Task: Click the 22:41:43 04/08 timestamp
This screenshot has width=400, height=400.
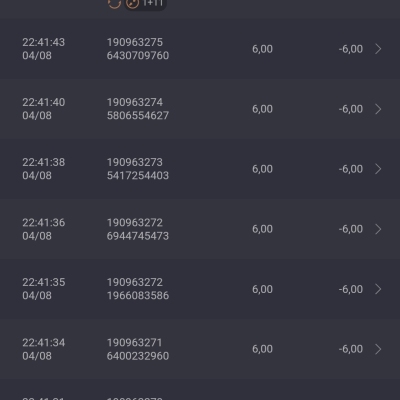Action: (44, 49)
